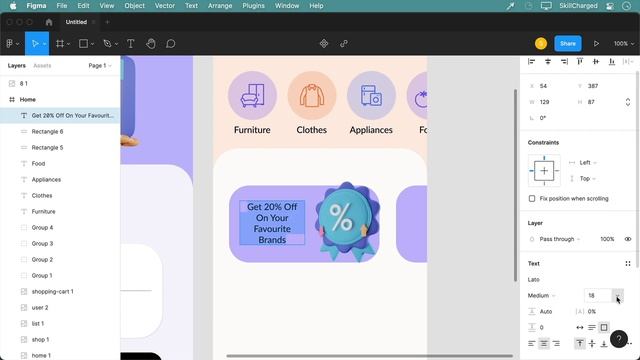Image resolution: width=640 pixels, height=360 pixels.
Task: Align selection to vertical centers
Action: [x=596, y=62]
